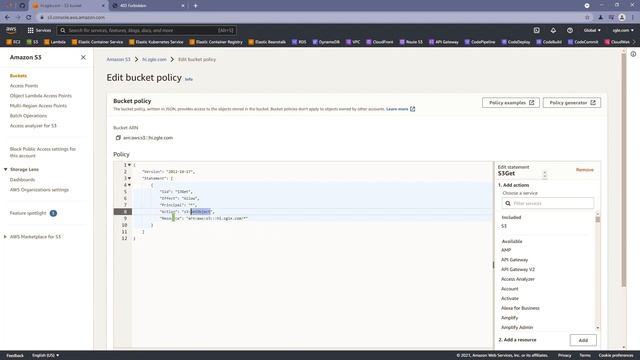Bookmark the page with the star icon
Screen dimensions: 640x360
(587, 18)
